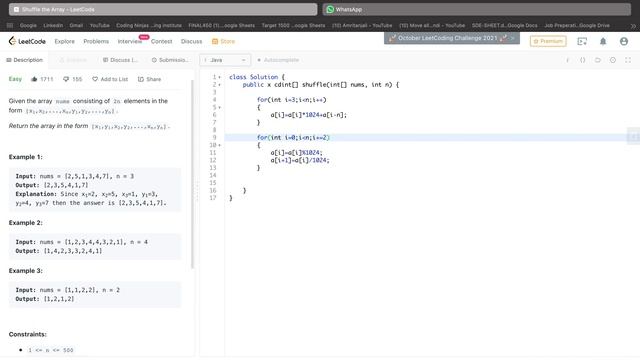Place cursor on line 6 assignment statement
This screenshot has width=640, height=360.
(308, 115)
